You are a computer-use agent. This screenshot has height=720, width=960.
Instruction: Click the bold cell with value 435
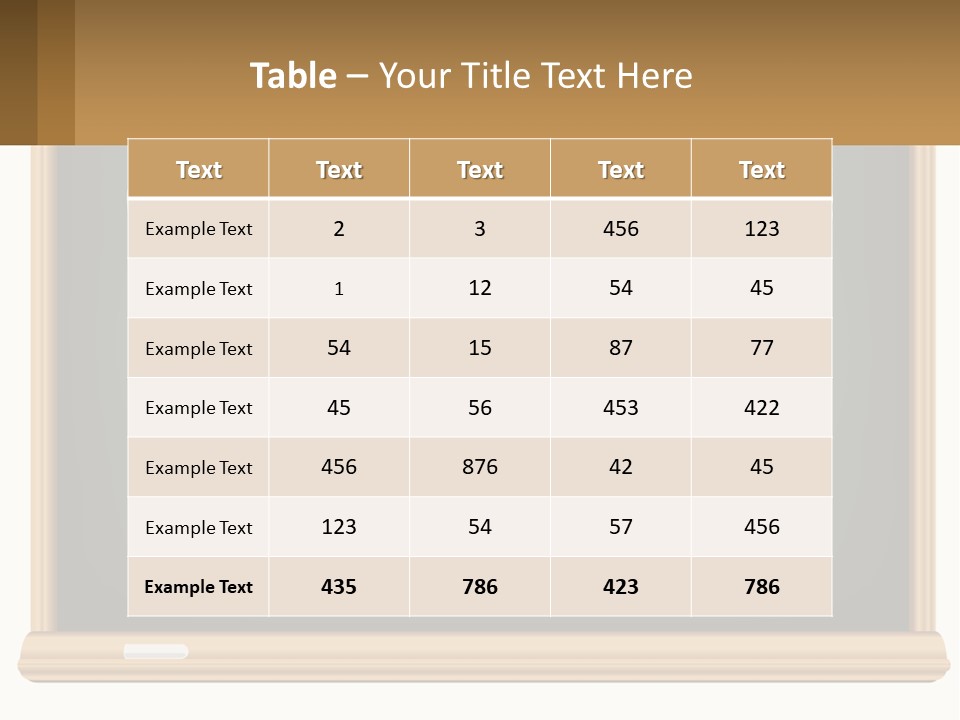pos(338,587)
